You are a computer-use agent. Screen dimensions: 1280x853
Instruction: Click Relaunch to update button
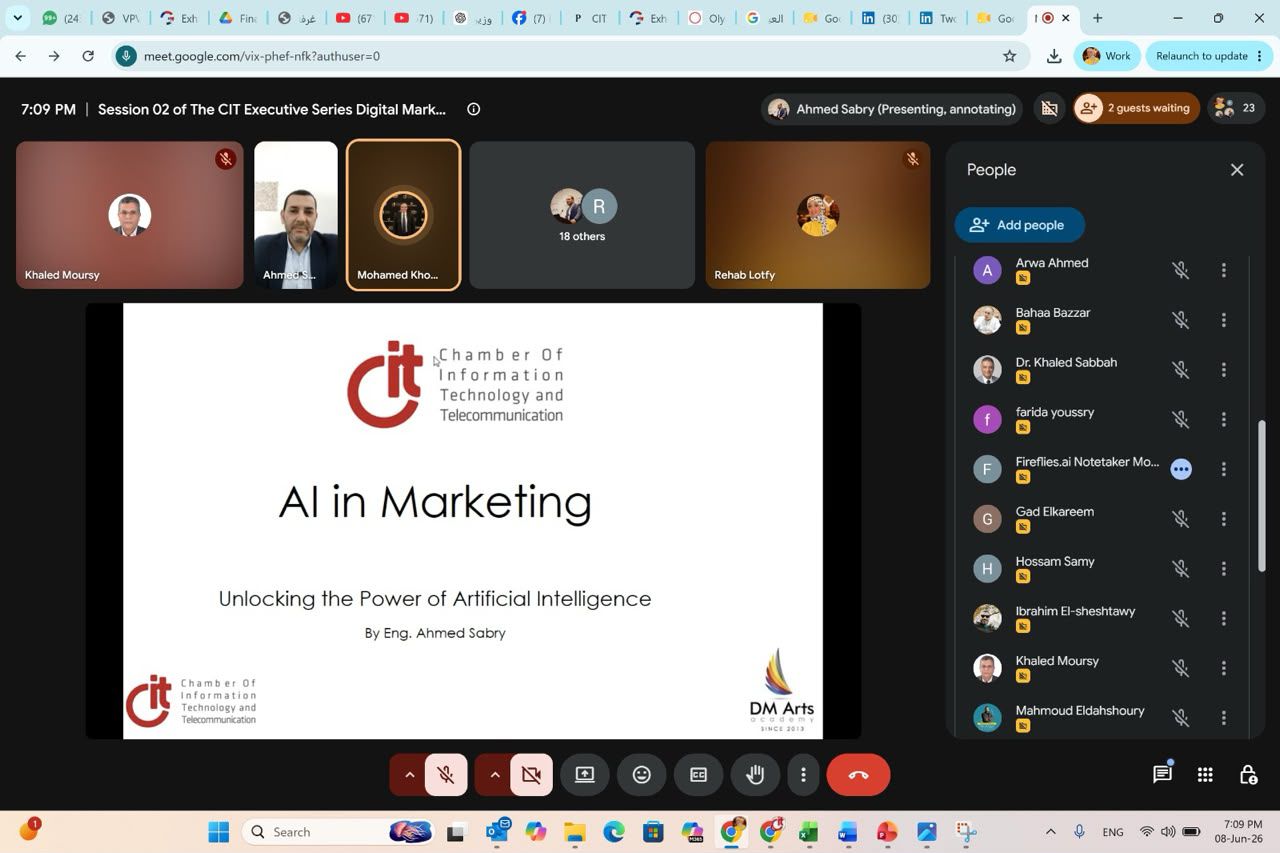(1209, 56)
